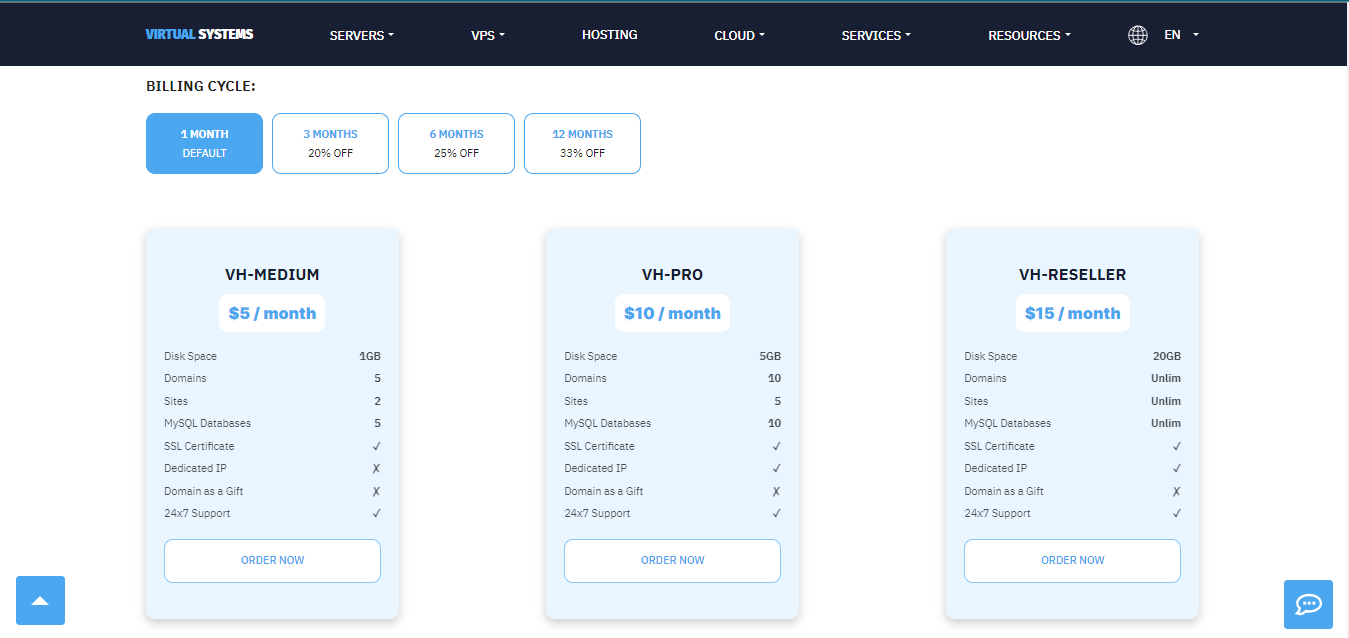1349x638 pixels.
Task: Click the Virtual Systems logo
Action: (x=199, y=34)
